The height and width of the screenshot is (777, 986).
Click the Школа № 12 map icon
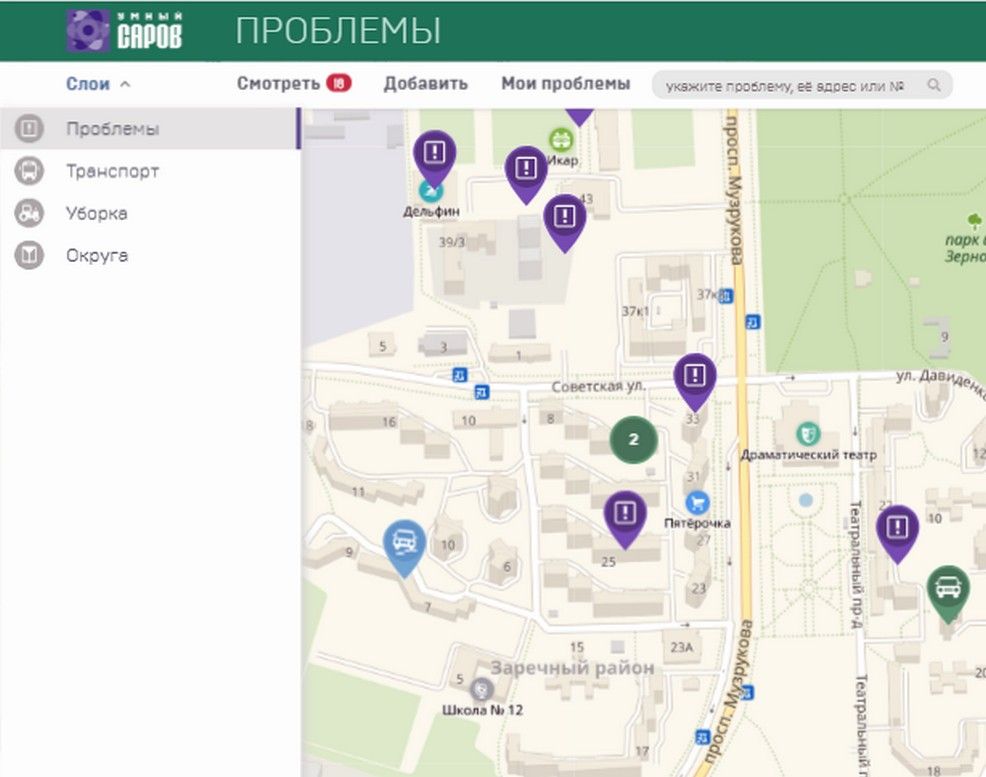tap(482, 689)
